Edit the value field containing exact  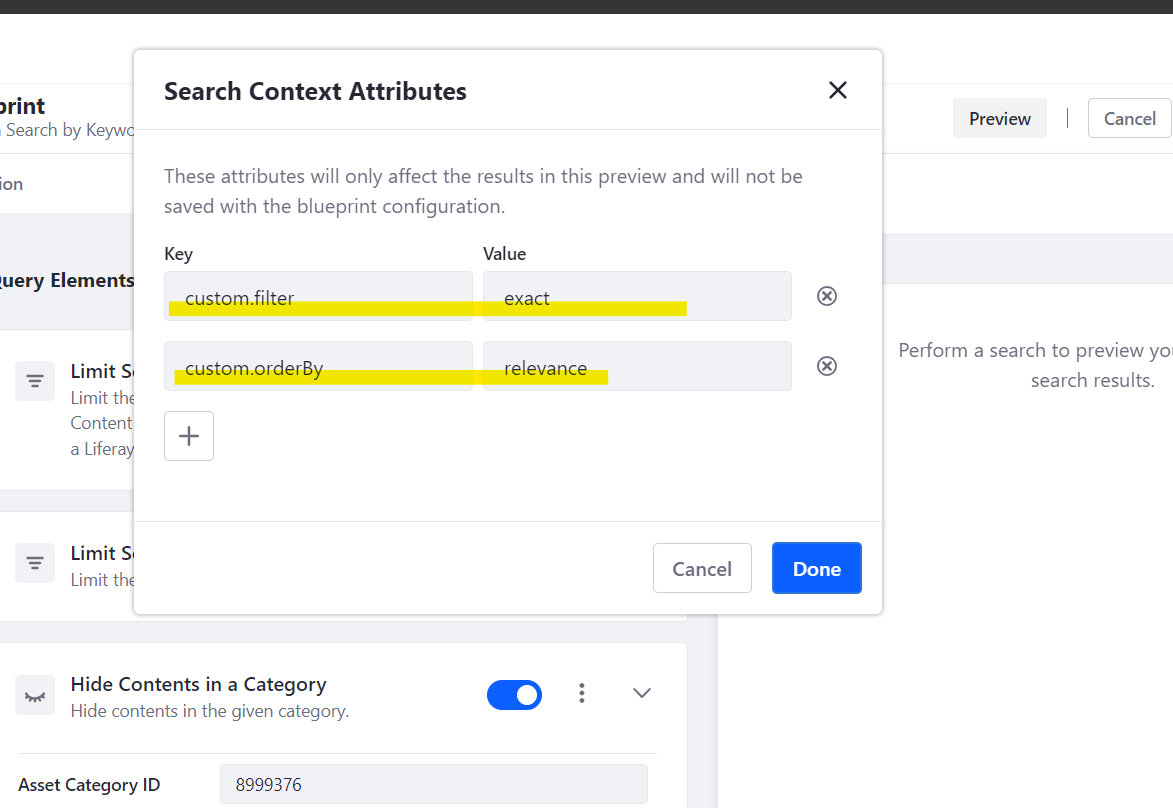coord(637,297)
